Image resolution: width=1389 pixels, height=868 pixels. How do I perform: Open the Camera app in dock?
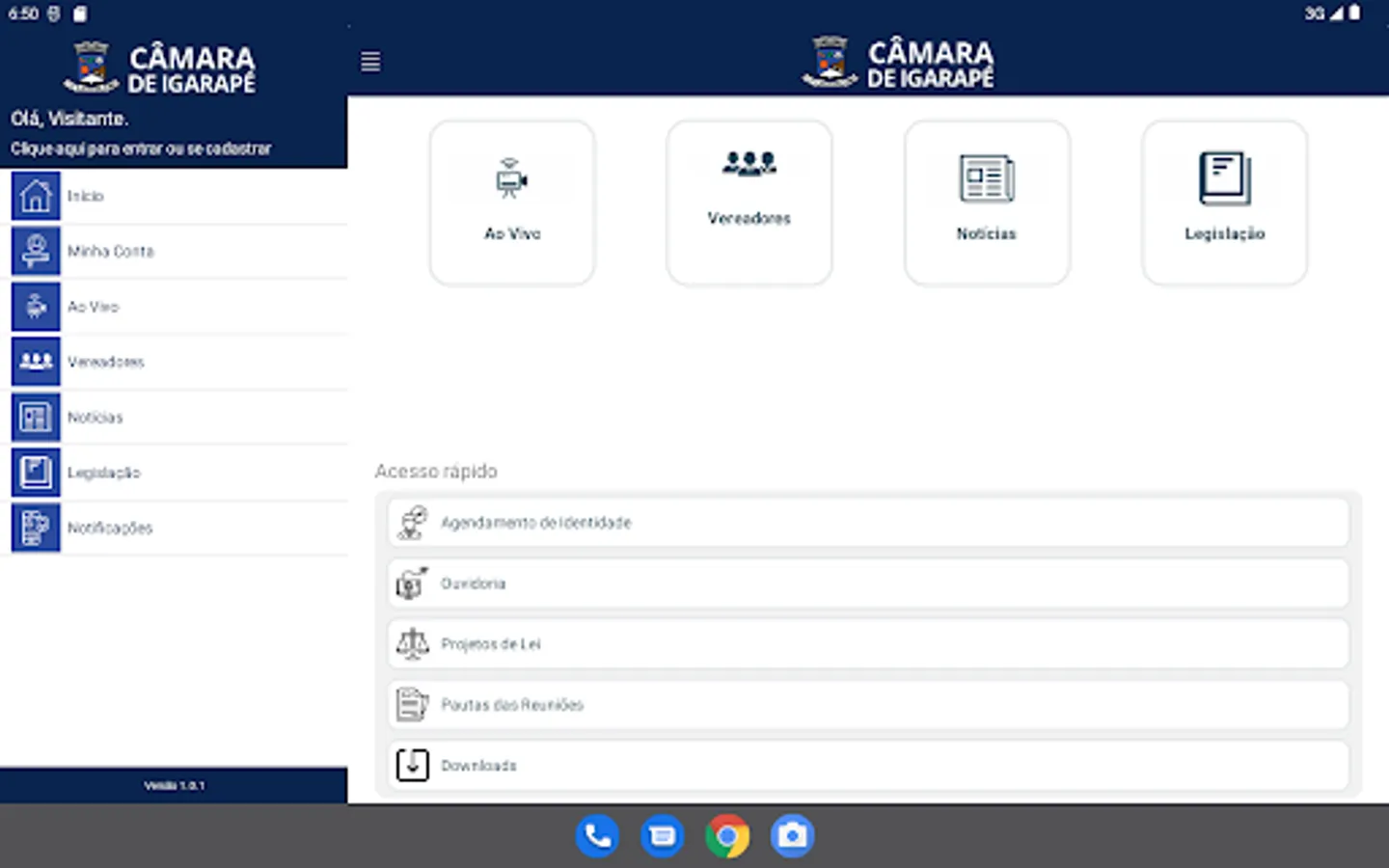pyautogui.click(x=792, y=836)
